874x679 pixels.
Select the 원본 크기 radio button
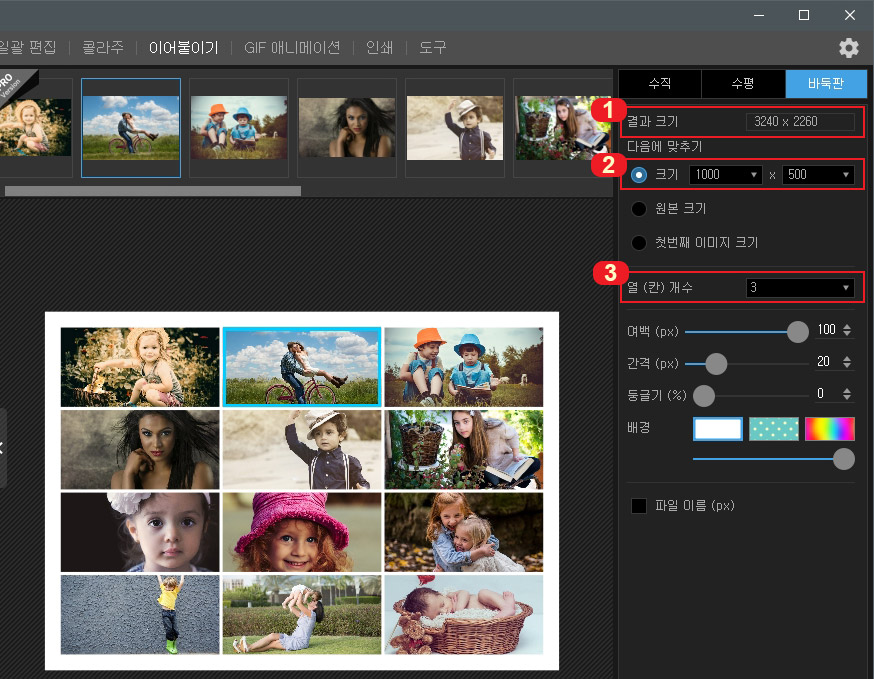point(639,209)
